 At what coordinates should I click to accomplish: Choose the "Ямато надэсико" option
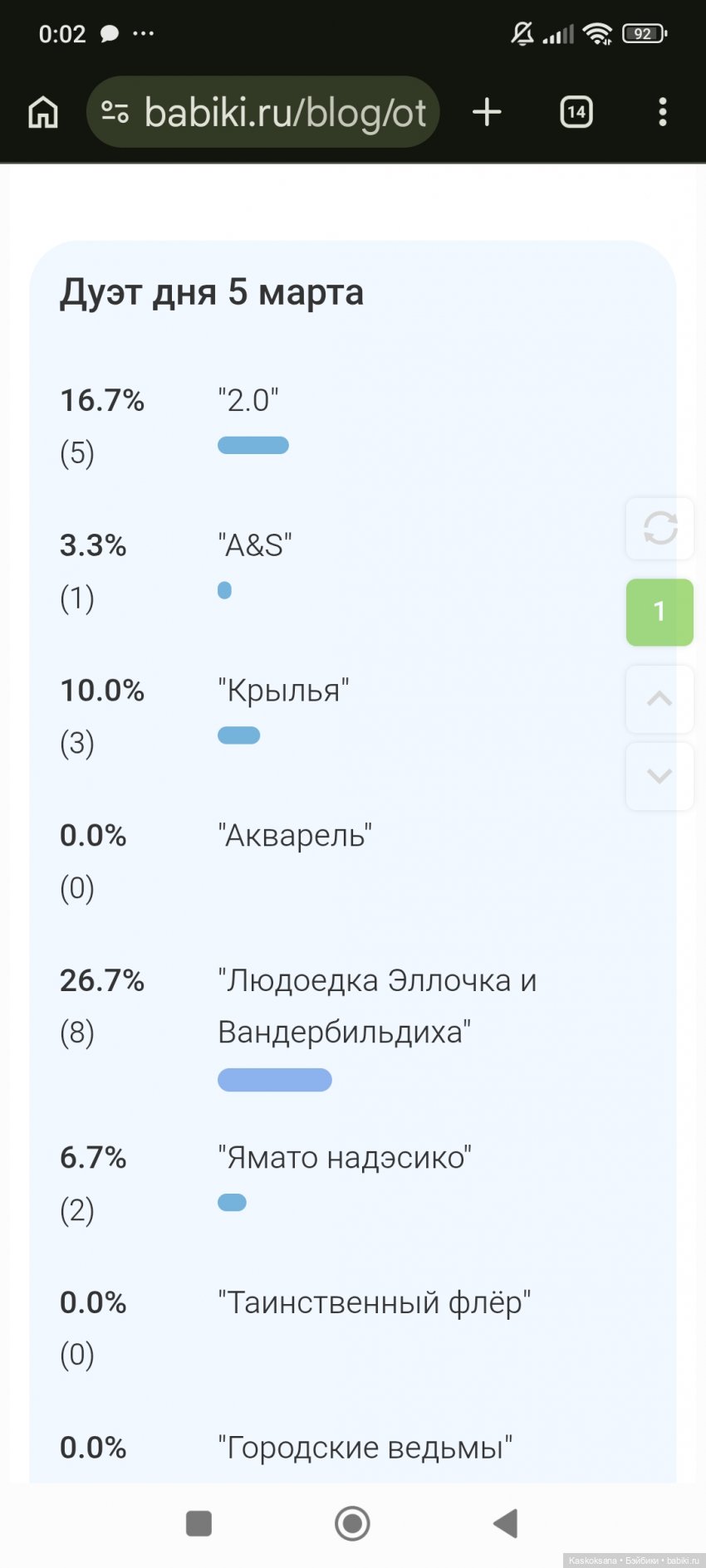344,1156
